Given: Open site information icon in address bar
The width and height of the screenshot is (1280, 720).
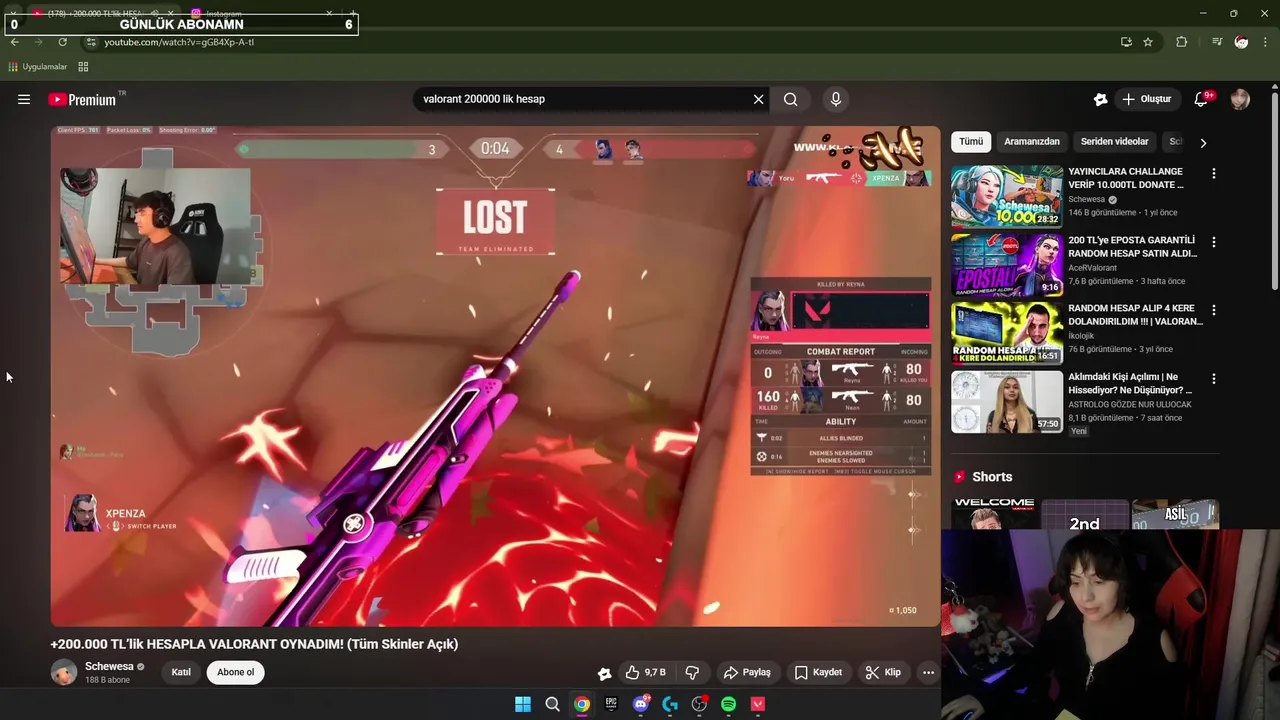Looking at the screenshot, I should click(90, 42).
